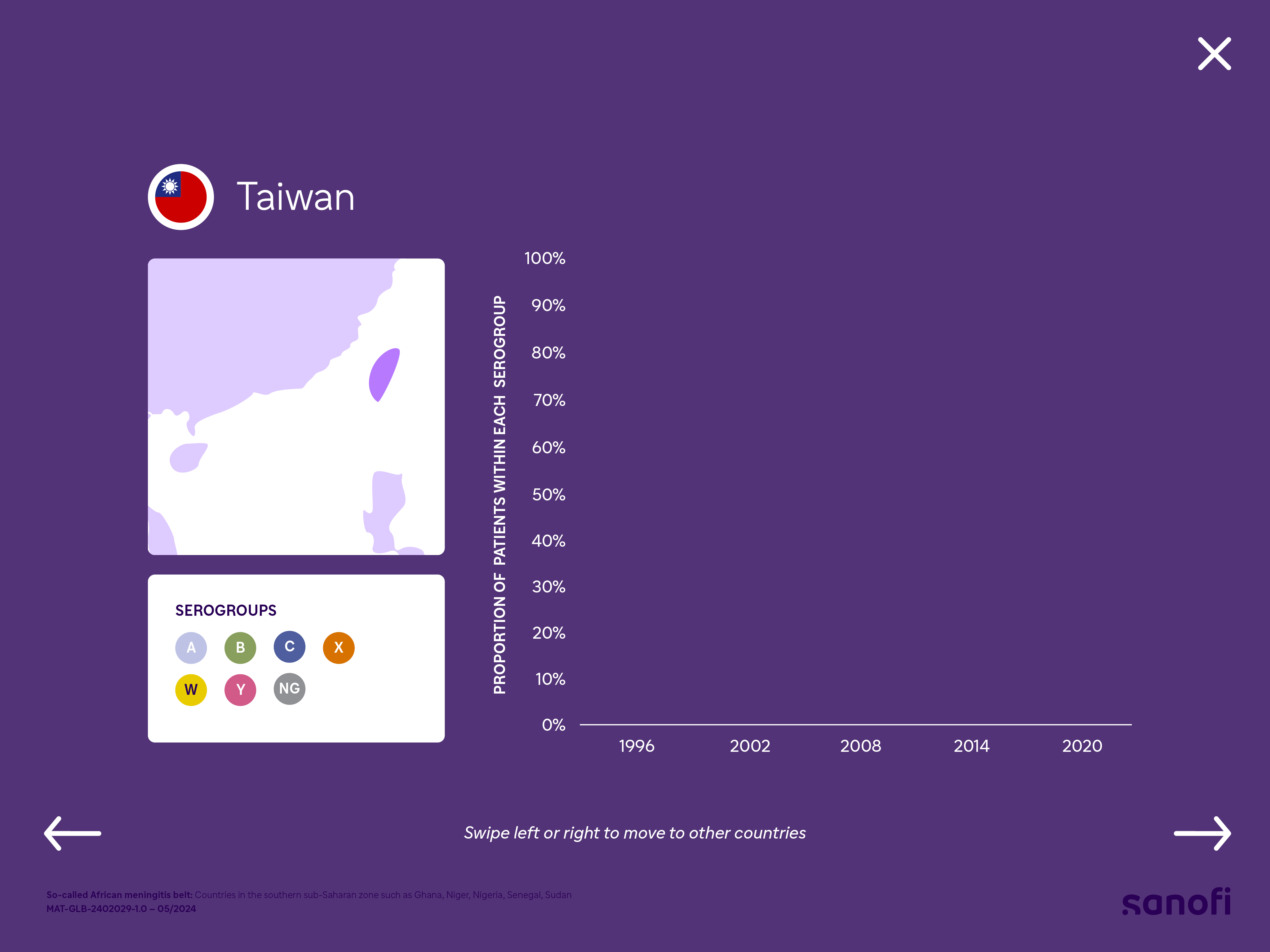
Task: Toggle serogroup A circle
Action: click(191, 647)
